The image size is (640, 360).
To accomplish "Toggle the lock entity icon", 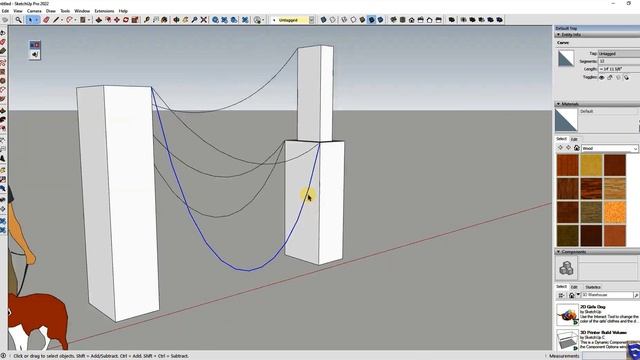I will coord(610,77).
